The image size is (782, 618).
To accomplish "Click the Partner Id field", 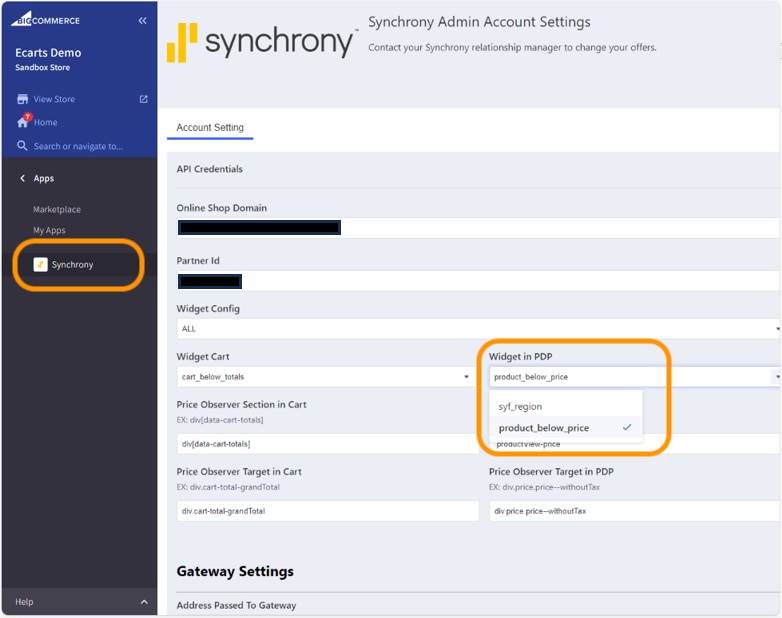I will click(478, 281).
